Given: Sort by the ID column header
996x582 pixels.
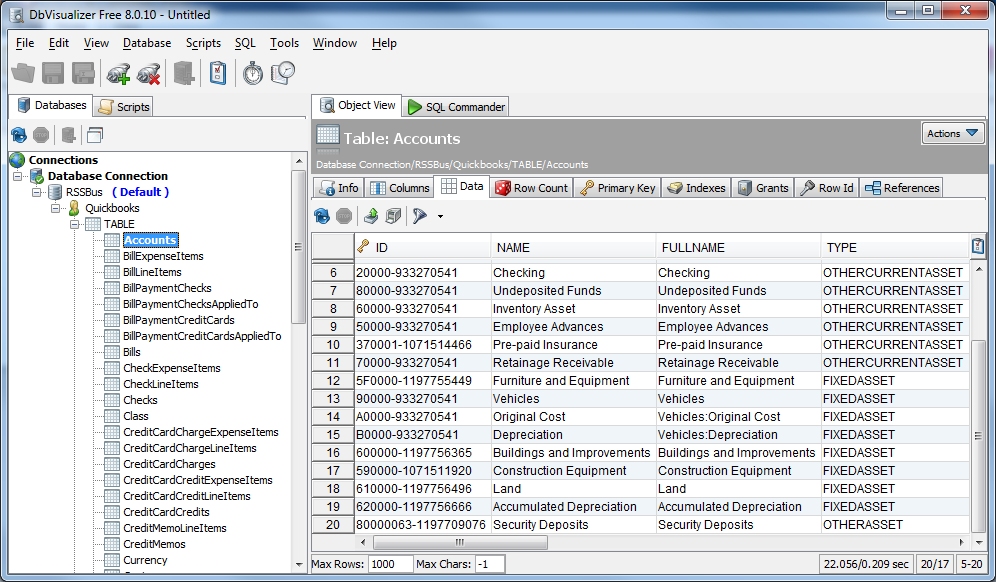Looking at the screenshot, I should [422, 248].
